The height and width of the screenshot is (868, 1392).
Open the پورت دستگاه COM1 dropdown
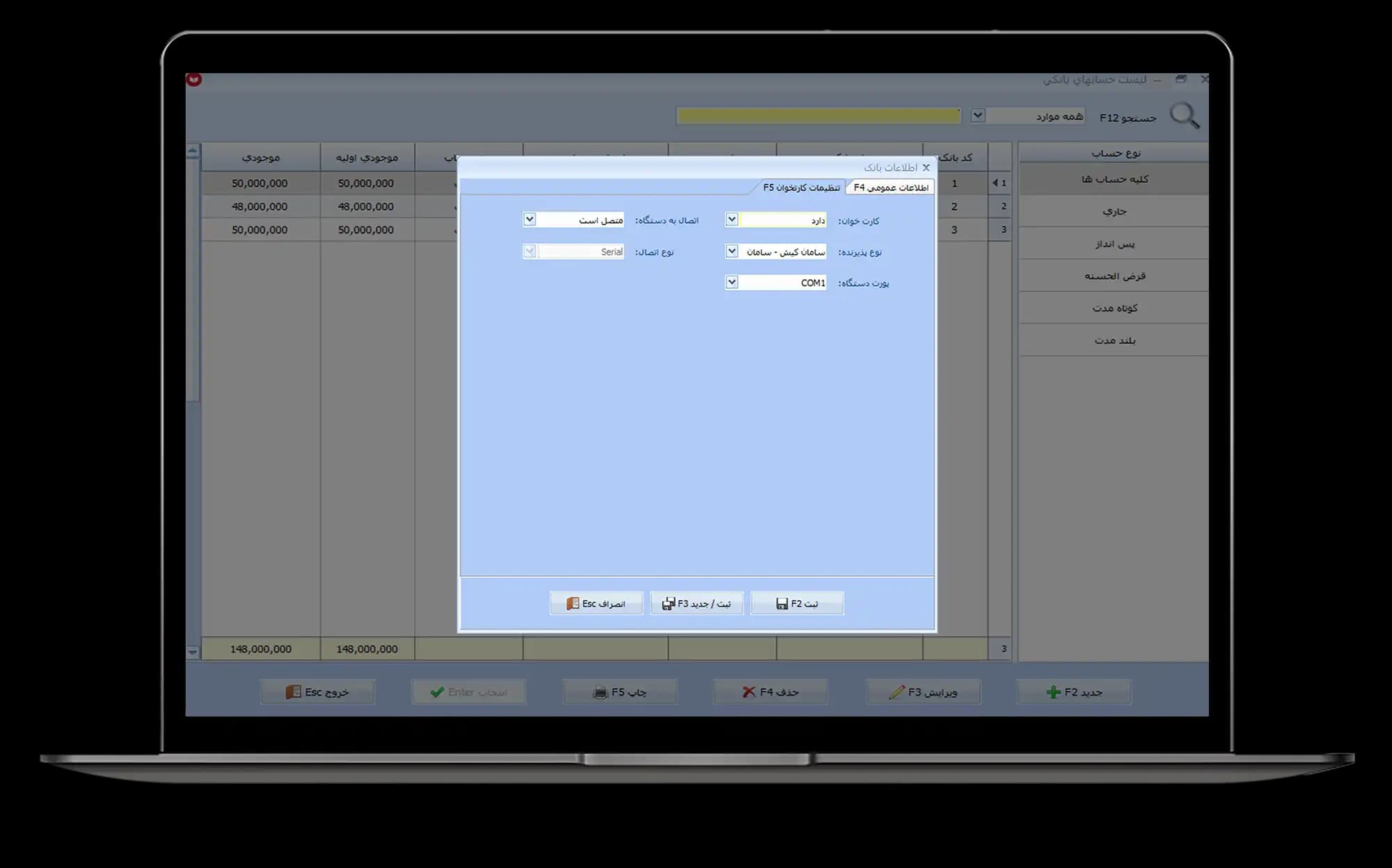click(x=731, y=283)
